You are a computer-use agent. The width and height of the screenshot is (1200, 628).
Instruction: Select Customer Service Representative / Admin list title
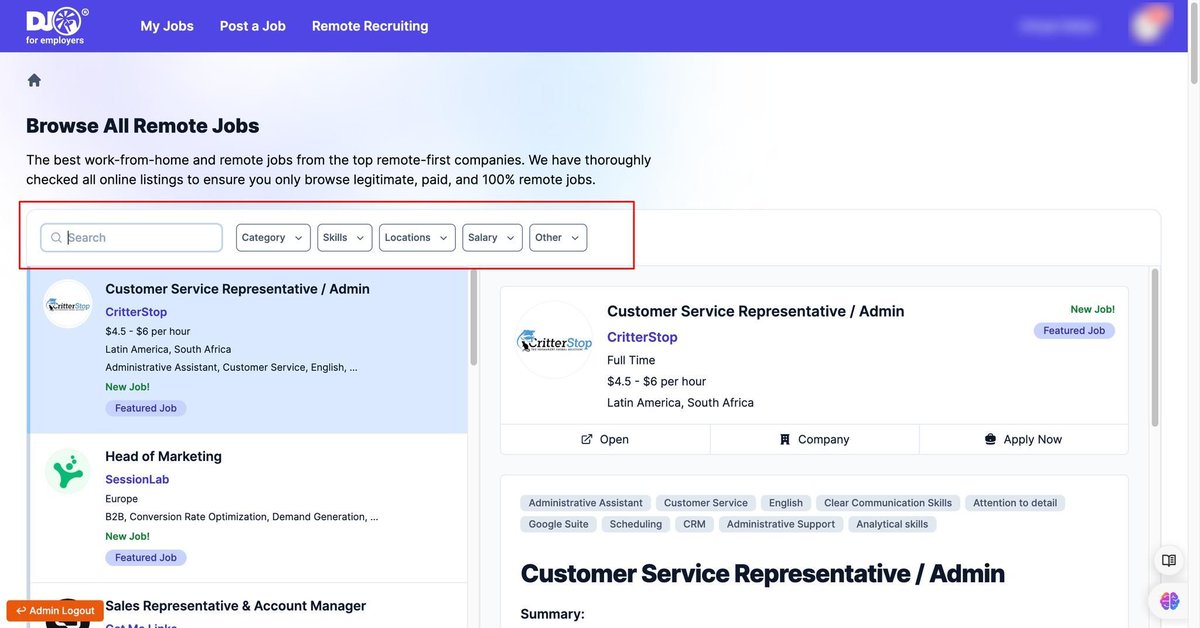237,289
